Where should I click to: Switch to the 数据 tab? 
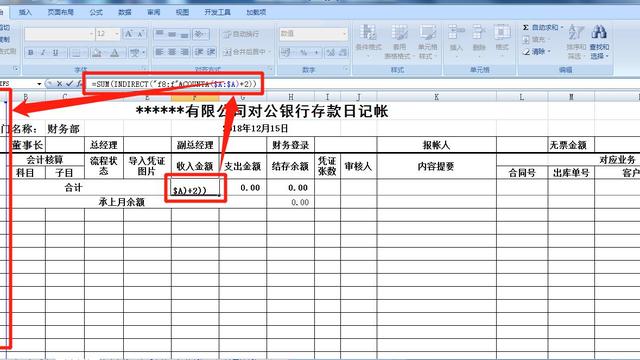[x=124, y=12]
